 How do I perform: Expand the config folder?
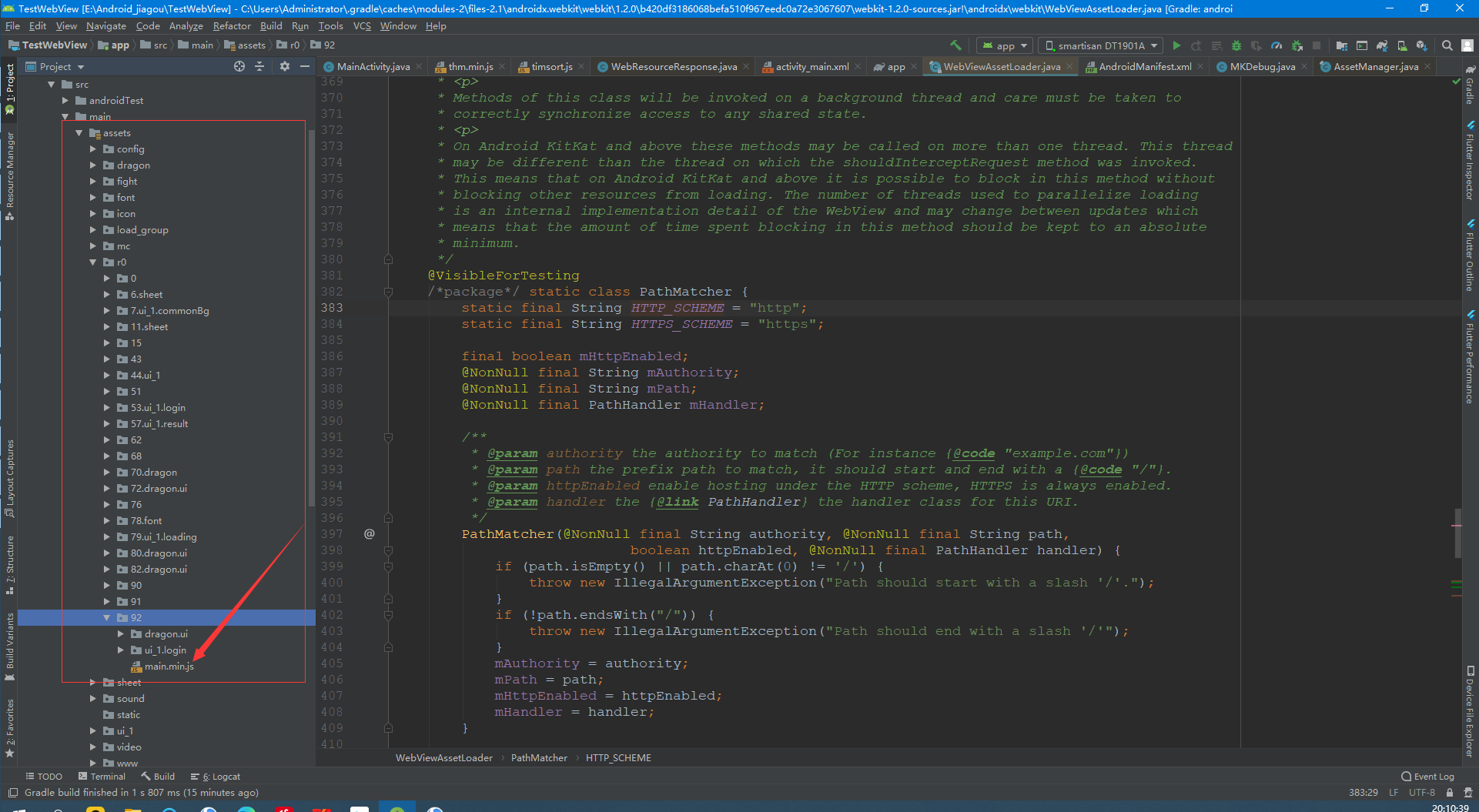[92, 149]
